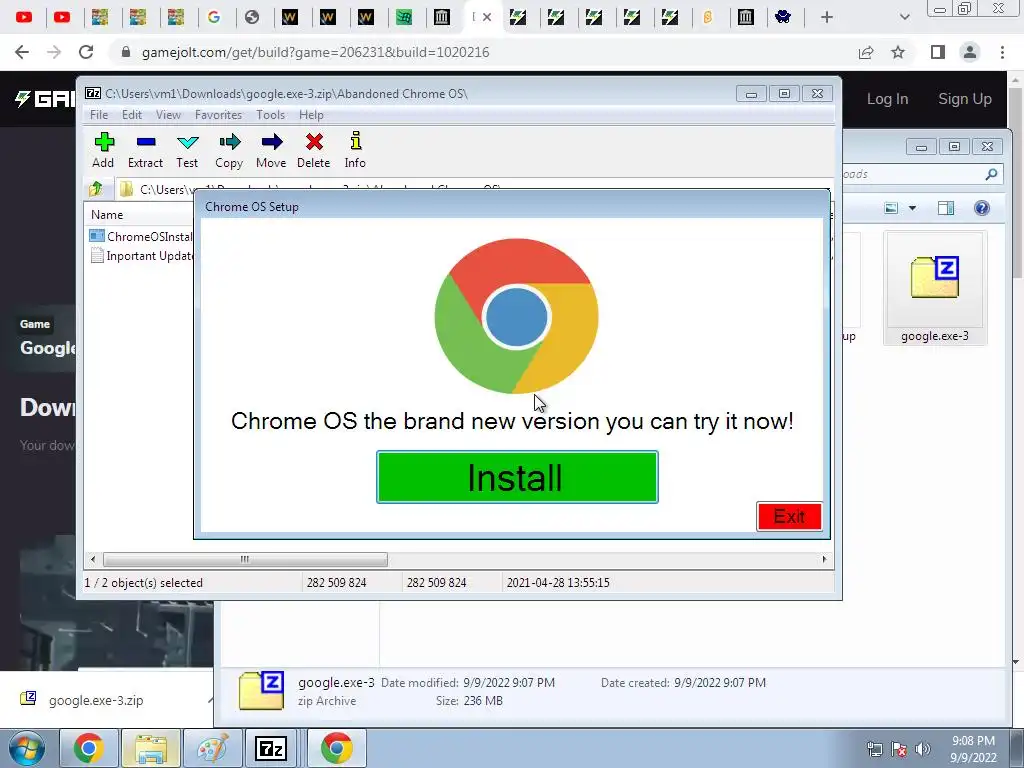
Task: Click the Explorer search magnifier icon
Action: coord(991,174)
